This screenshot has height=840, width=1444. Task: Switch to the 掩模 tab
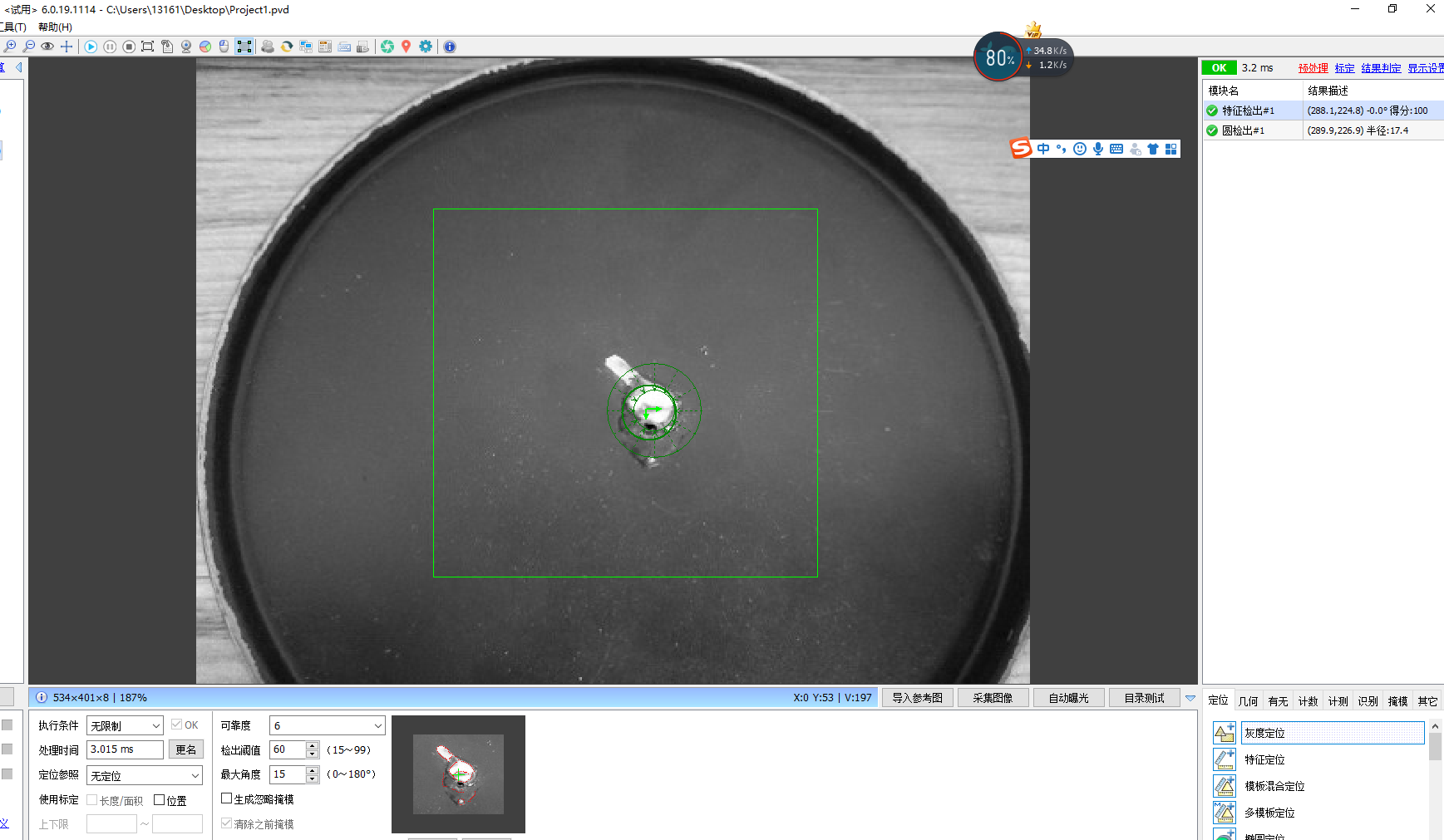(x=1398, y=701)
